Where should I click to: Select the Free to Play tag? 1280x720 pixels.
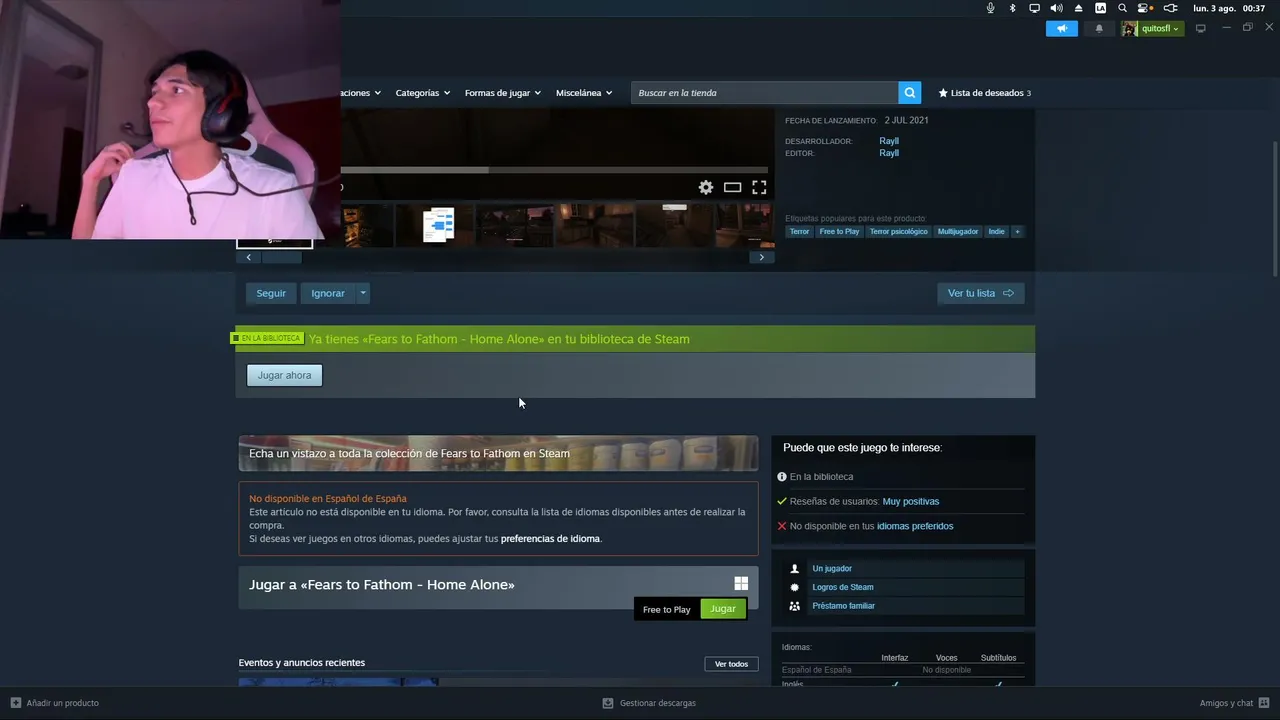[839, 232]
